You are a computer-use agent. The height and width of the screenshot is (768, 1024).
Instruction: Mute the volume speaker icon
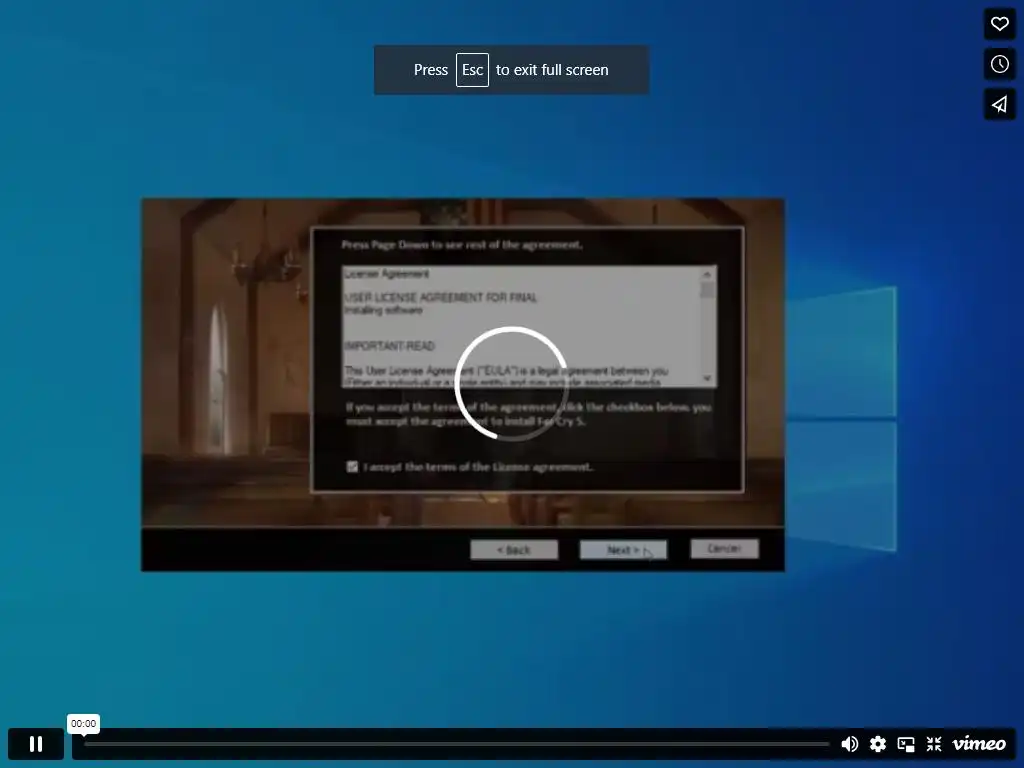(x=849, y=744)
